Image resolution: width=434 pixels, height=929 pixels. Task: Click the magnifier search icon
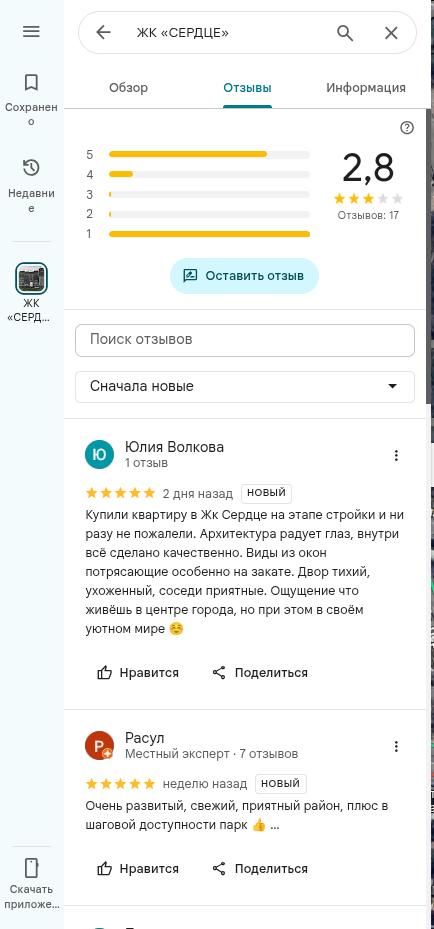tap(345, 33)
